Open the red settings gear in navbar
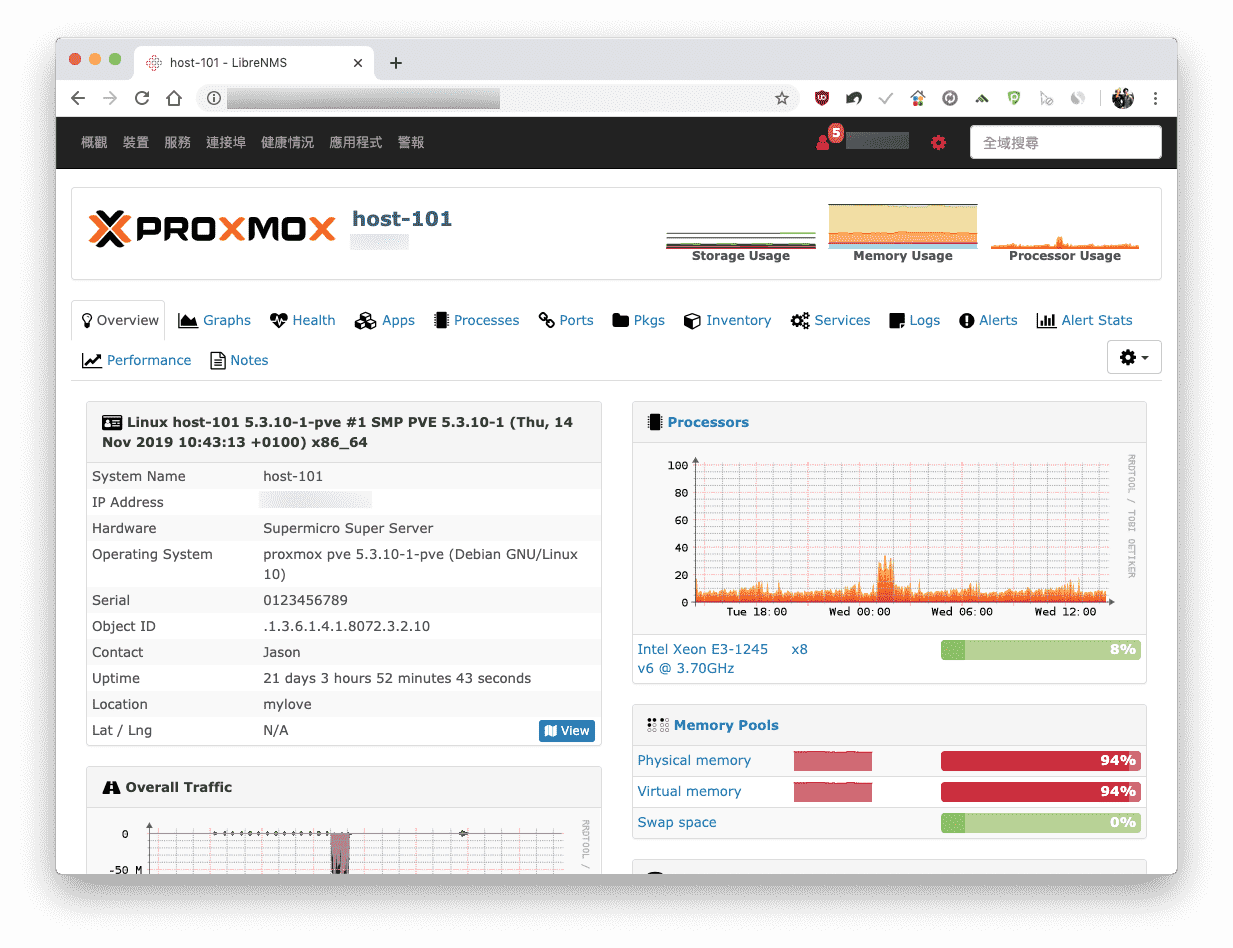This screenshot has width=1233, height=948. click(938, 143)
